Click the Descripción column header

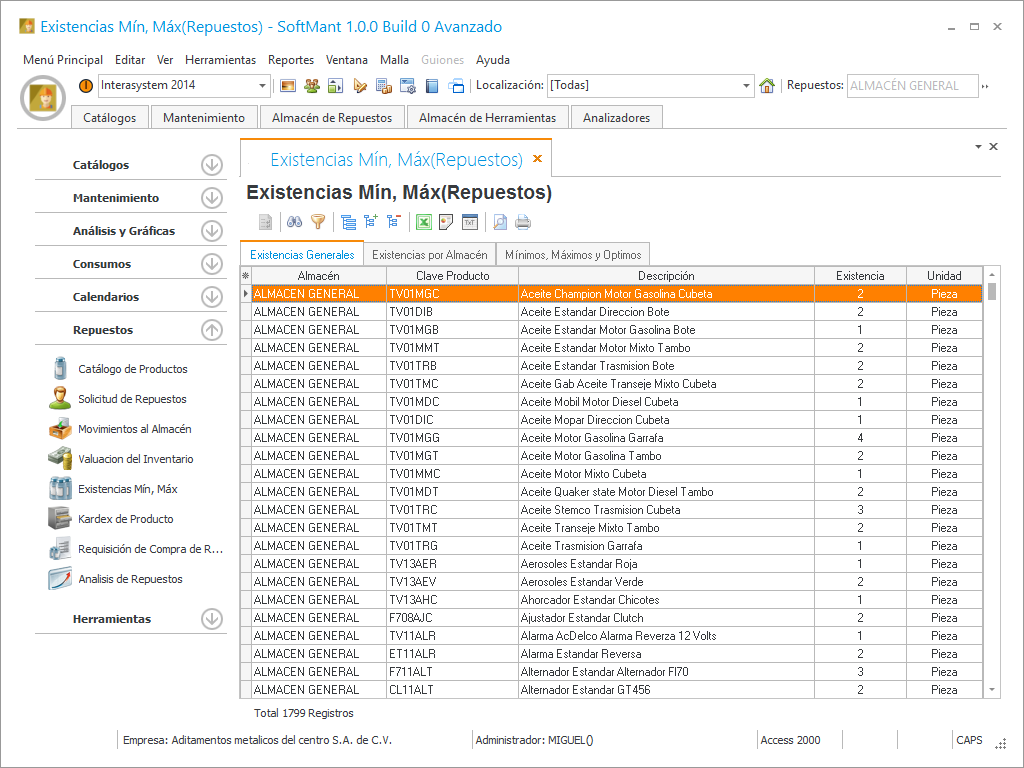(666, 276)
